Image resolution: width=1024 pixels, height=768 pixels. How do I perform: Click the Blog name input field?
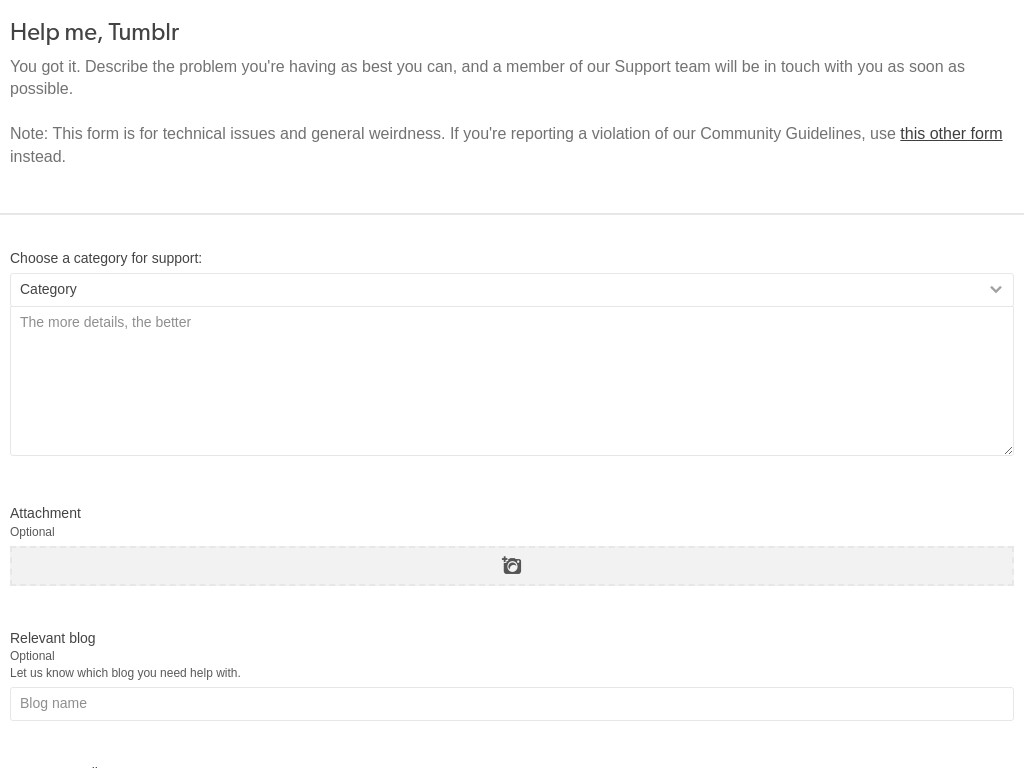tap(511, 703)
